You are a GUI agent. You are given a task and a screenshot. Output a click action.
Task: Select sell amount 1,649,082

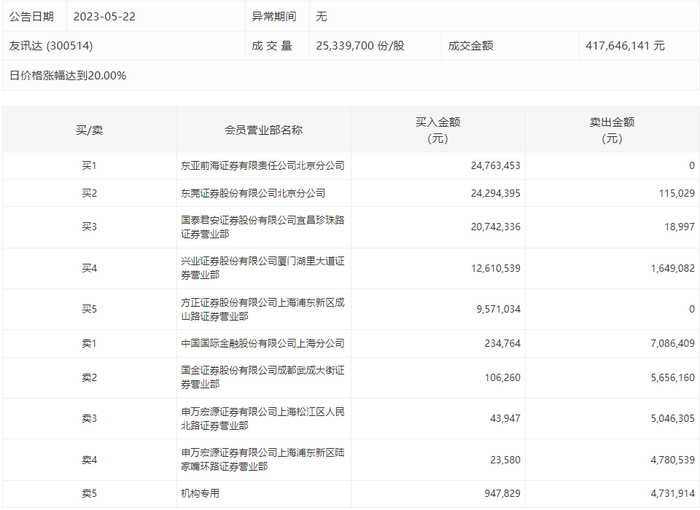pos(673,268)
